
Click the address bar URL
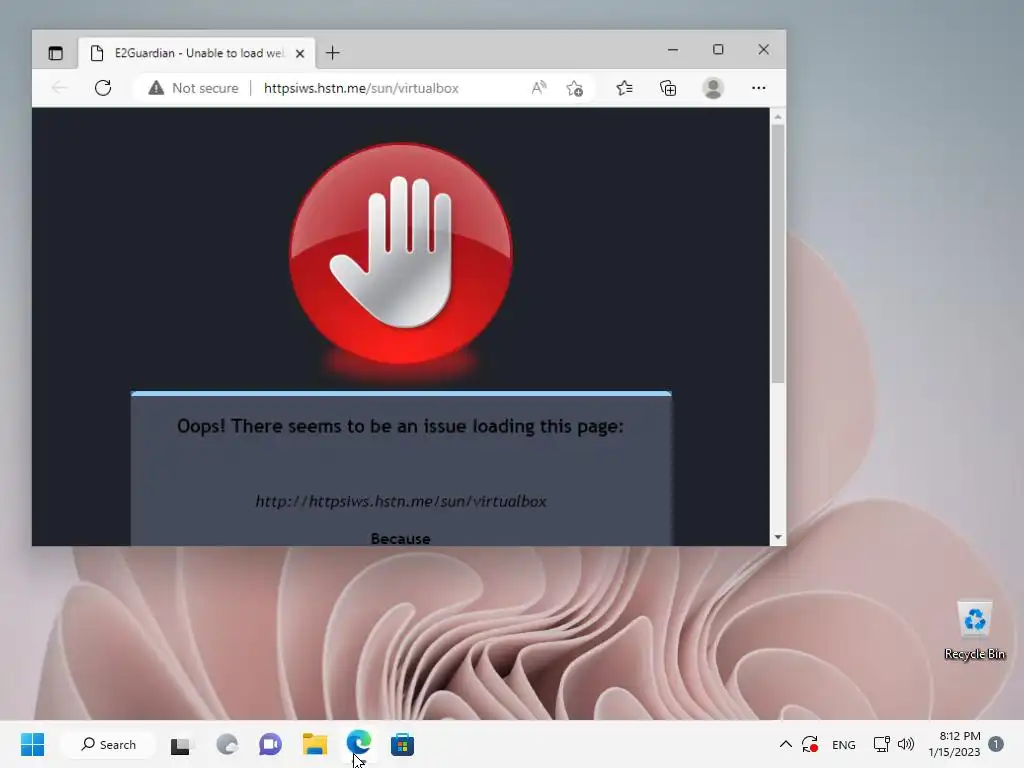click(x=361, y=88)
